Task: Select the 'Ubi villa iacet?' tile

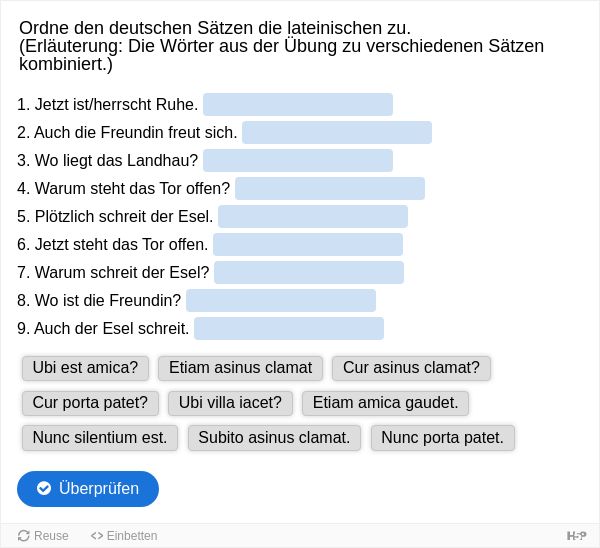Action: [230, 403]
